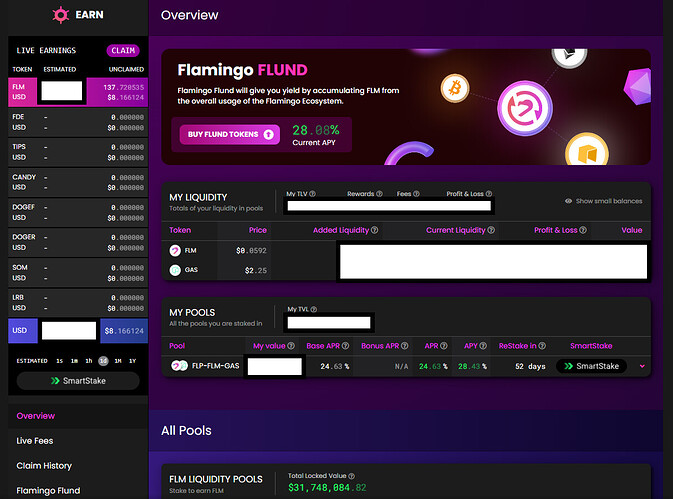Click SOM row in live earnings
This screenshot has height=499, width=673.
78,272
